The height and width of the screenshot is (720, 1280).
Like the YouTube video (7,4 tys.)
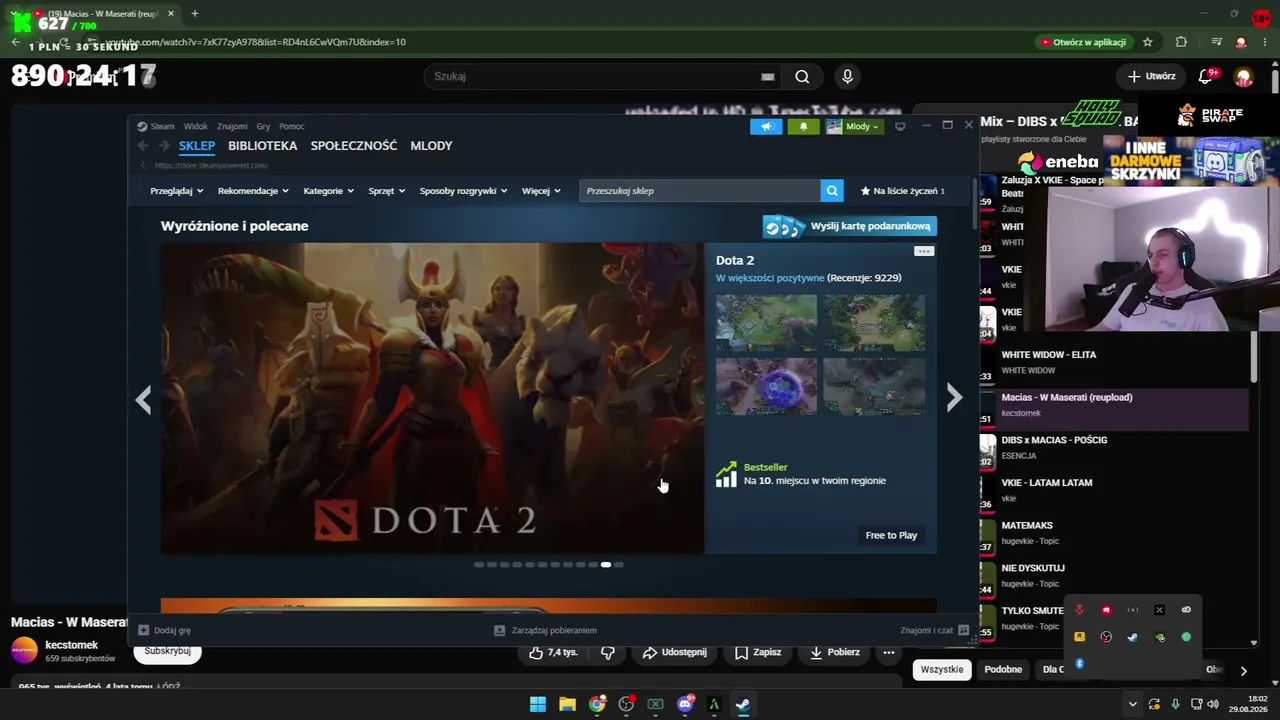[x=553, y=652]
